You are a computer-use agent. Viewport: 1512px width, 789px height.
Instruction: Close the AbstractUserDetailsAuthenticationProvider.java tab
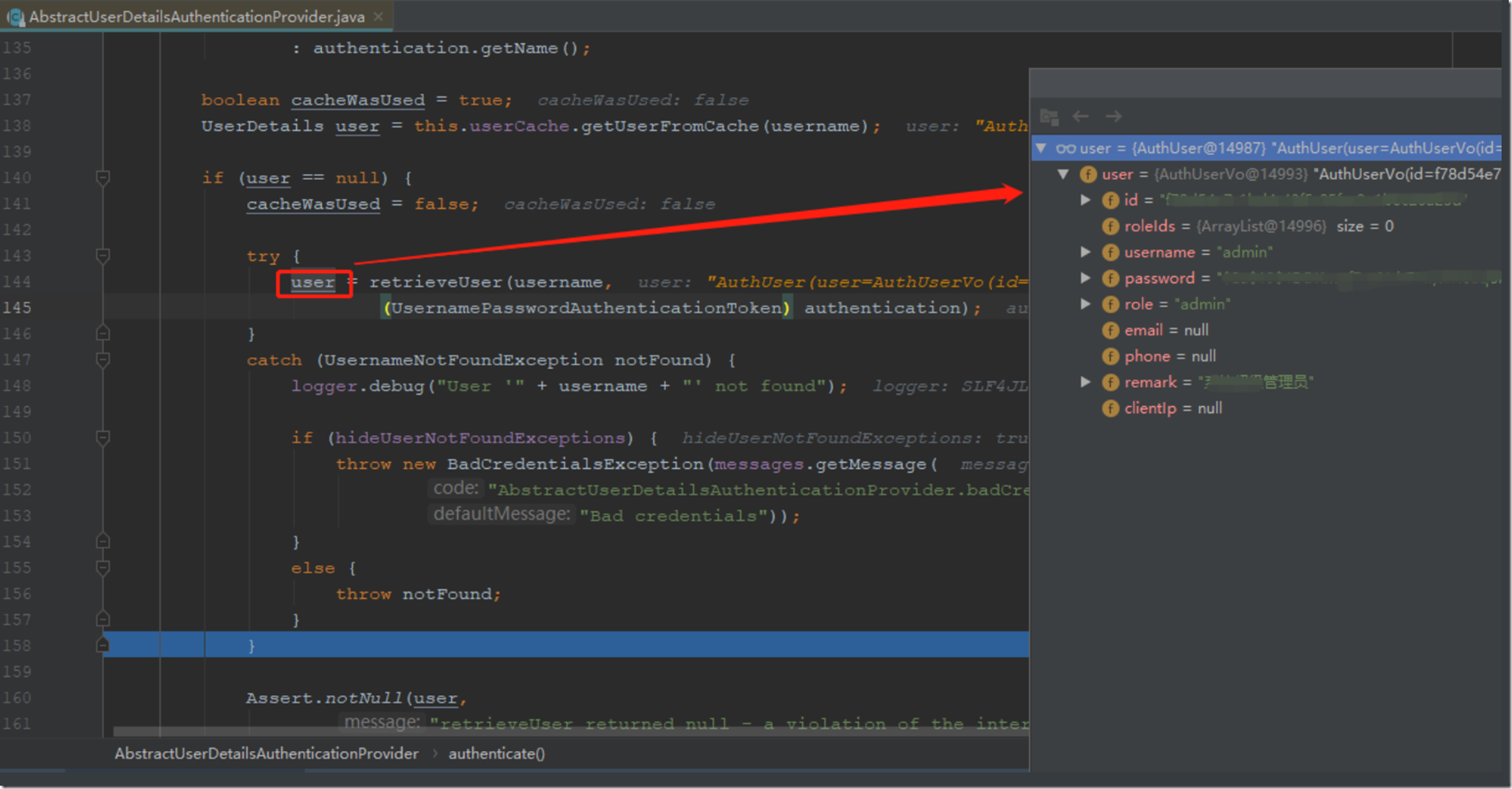coord(378,17)
